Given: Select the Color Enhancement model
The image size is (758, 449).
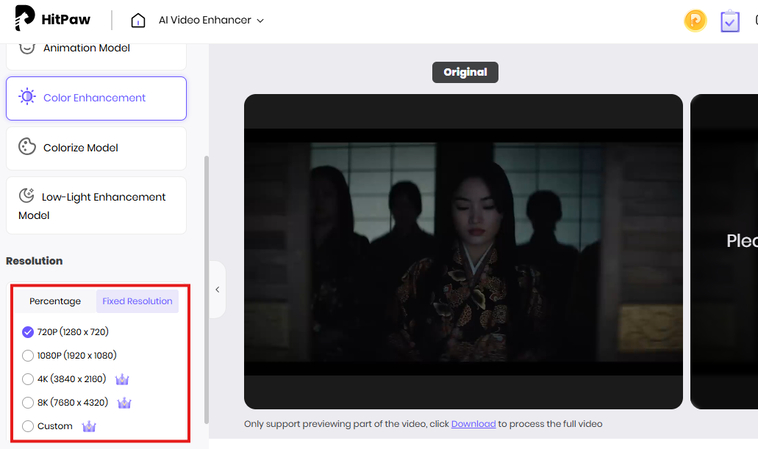Looking at the screenshot, I should click(x=96, y=98).
